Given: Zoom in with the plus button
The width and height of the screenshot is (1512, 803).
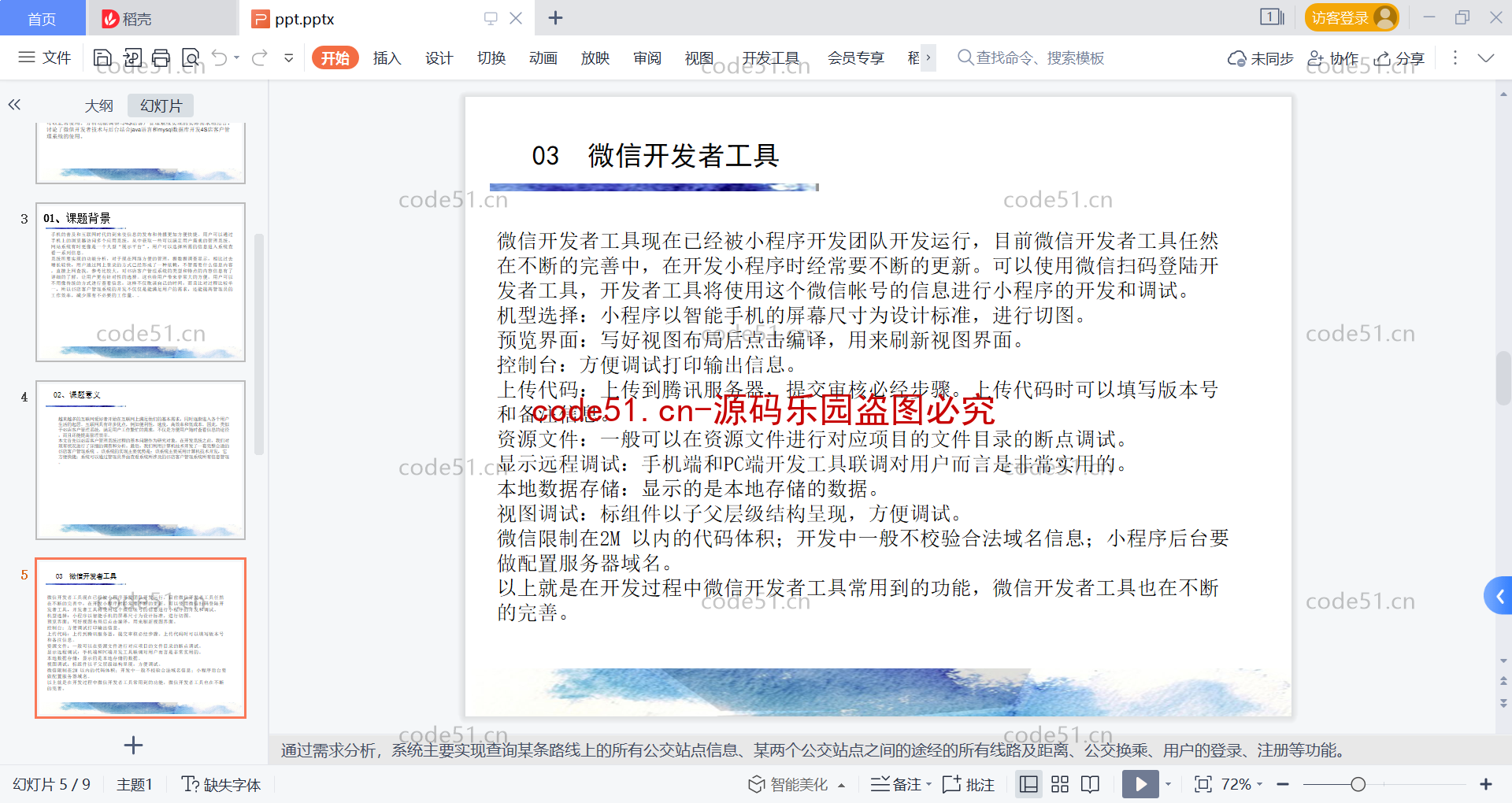Looking at the screenshot, I should click(1486, 784).
